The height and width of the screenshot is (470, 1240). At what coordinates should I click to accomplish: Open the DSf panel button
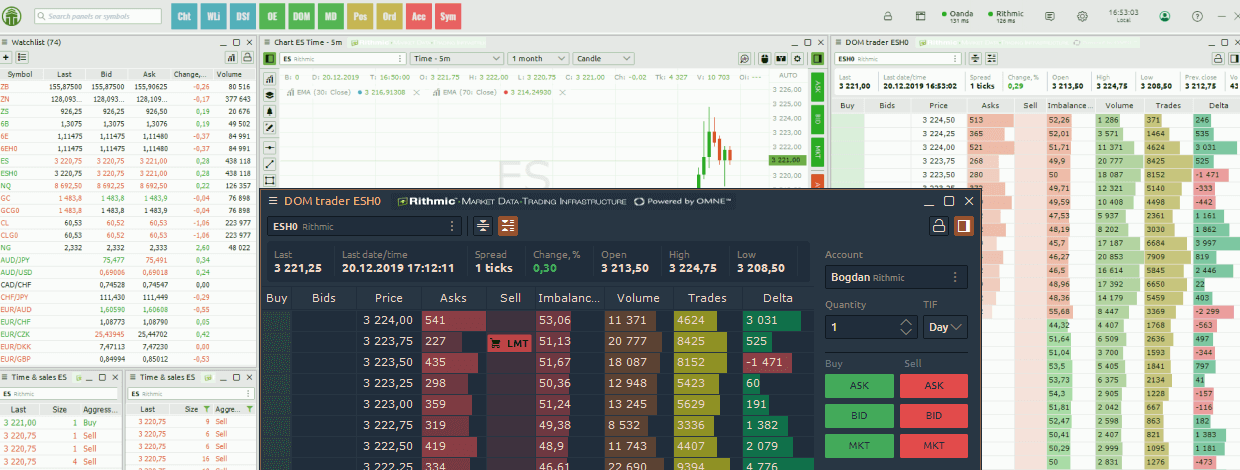click(243, 17)
